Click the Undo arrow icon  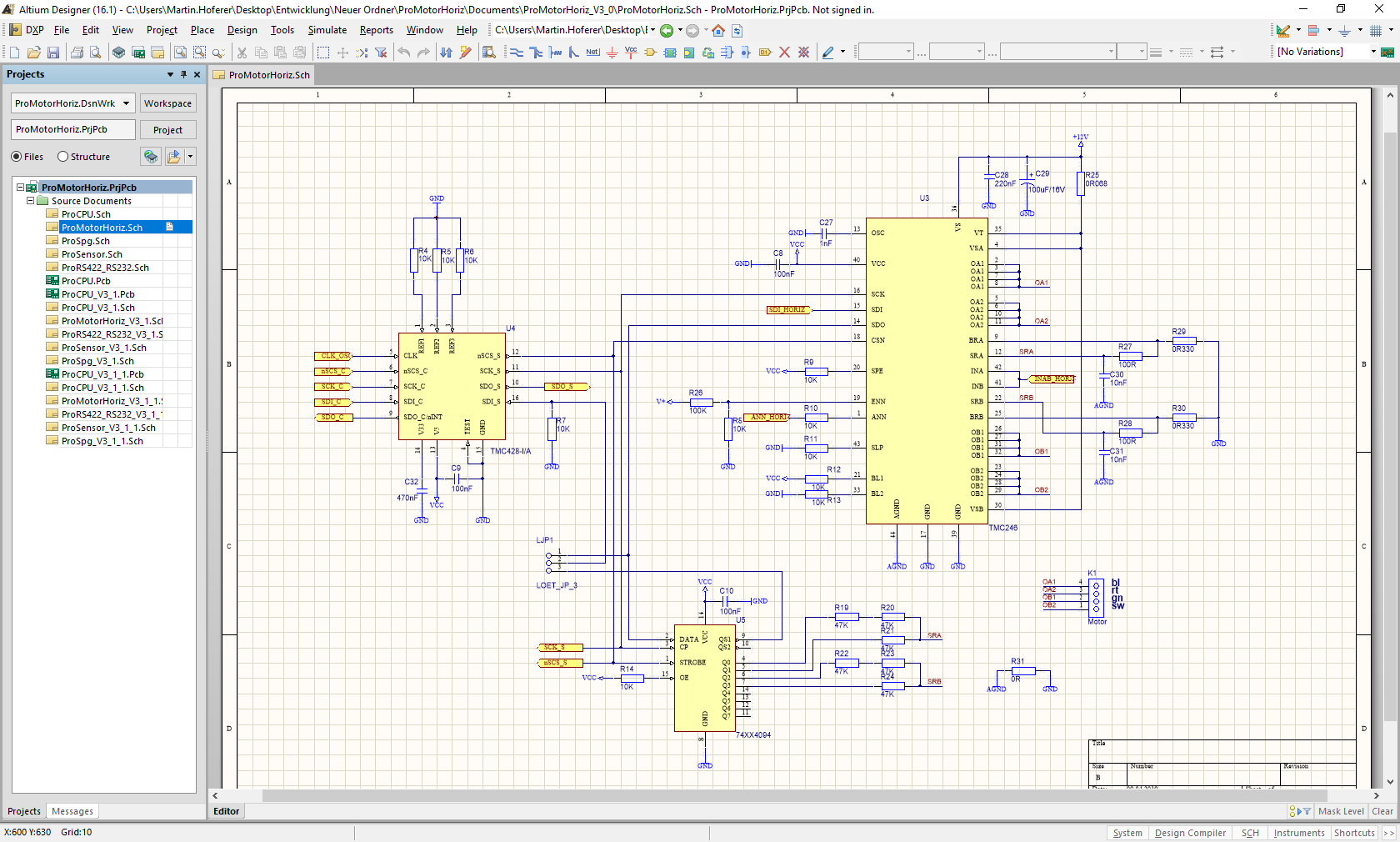point(404,53)
